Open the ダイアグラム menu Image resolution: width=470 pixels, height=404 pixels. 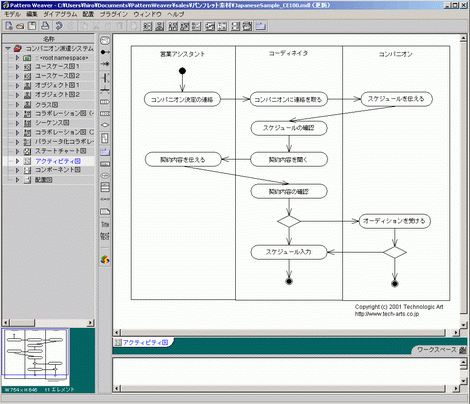[60, 14]
